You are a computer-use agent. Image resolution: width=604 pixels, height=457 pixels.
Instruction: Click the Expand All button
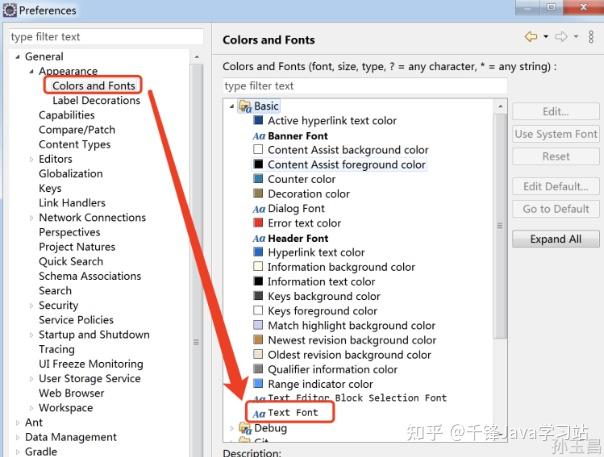pyautogui.click(x=555, y=240)
